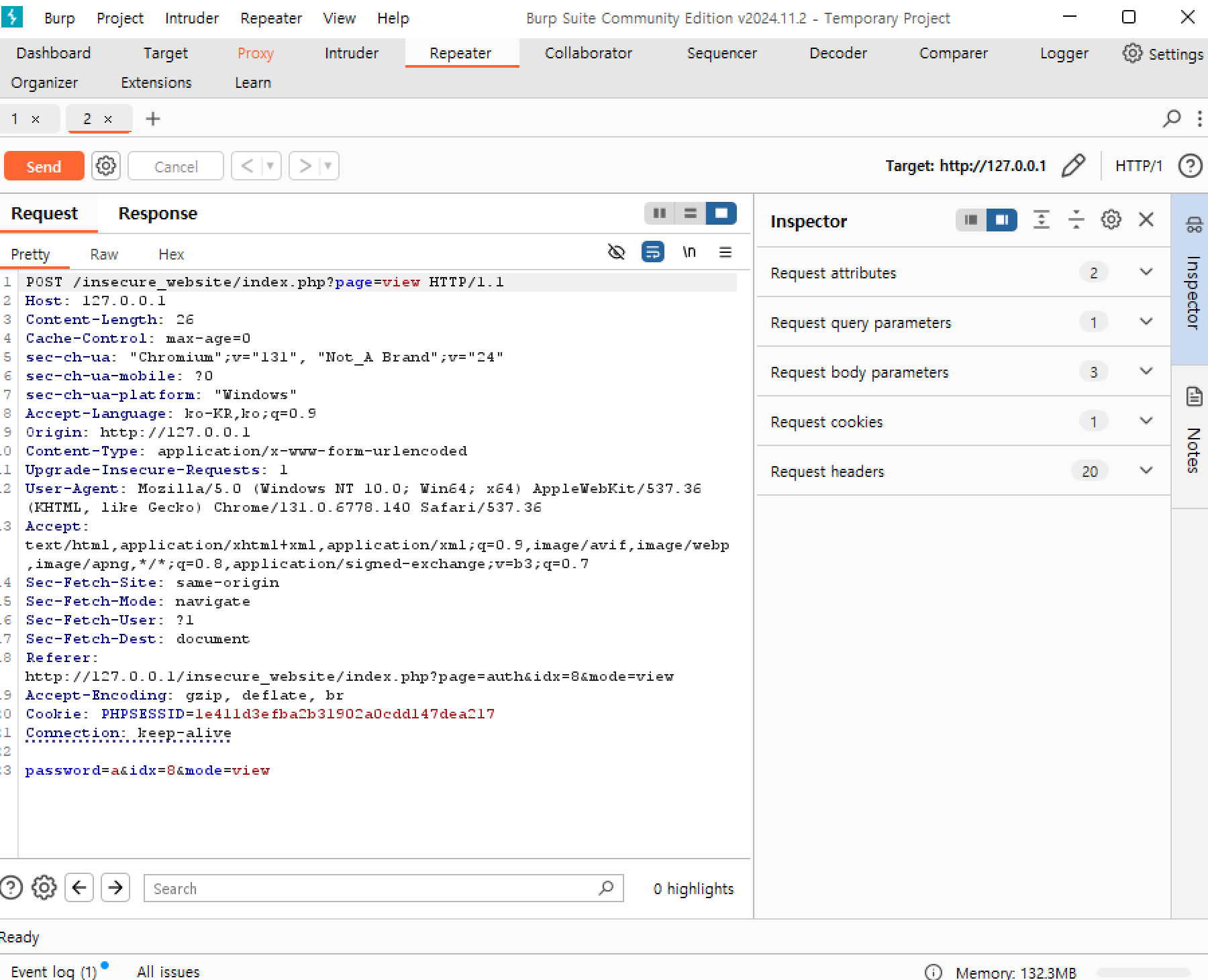Open message editor hamburger menu
The image size is (1208, 980).
coord(725,252)
